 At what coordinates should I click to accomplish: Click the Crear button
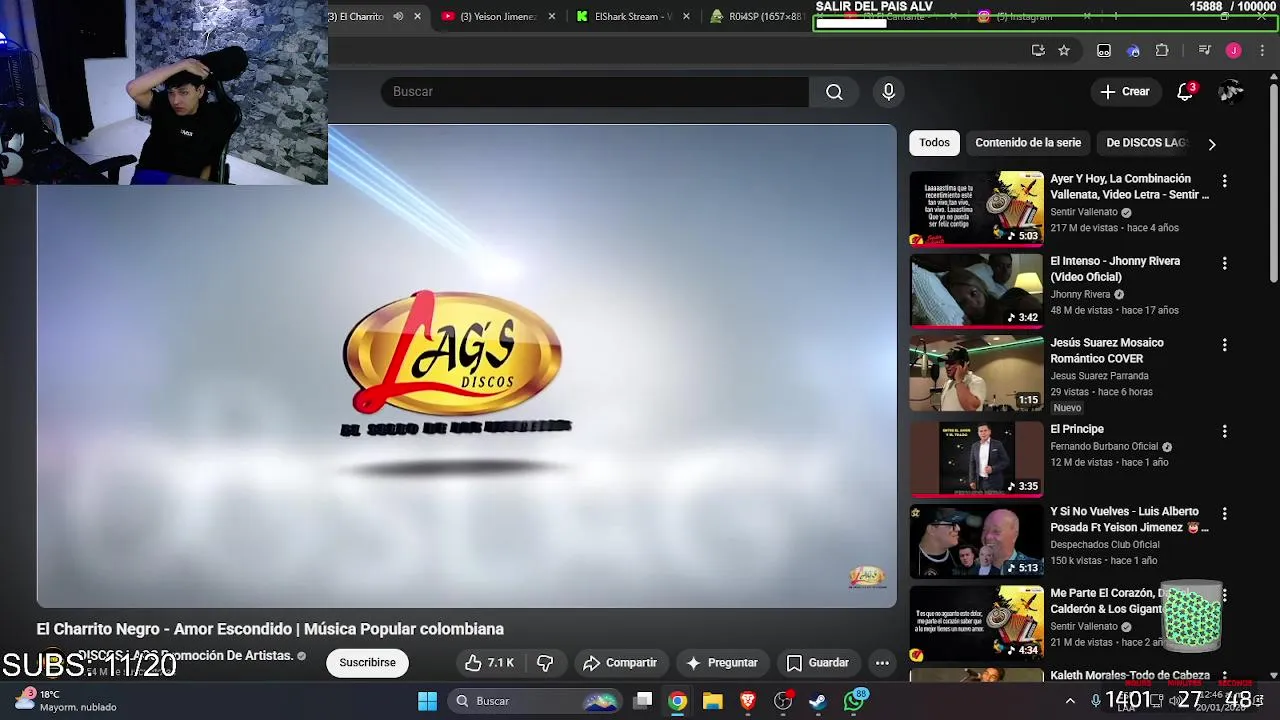click(1125, 92)
